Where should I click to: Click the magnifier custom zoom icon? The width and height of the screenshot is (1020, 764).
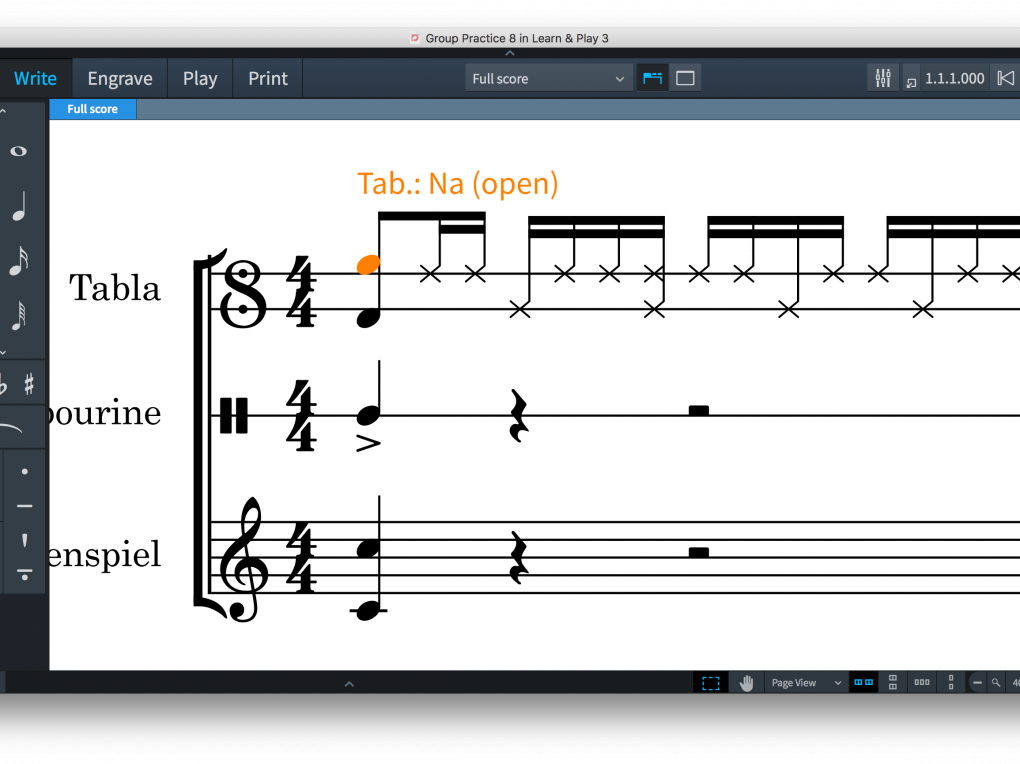pyautogui.click(x=996, y=683)
